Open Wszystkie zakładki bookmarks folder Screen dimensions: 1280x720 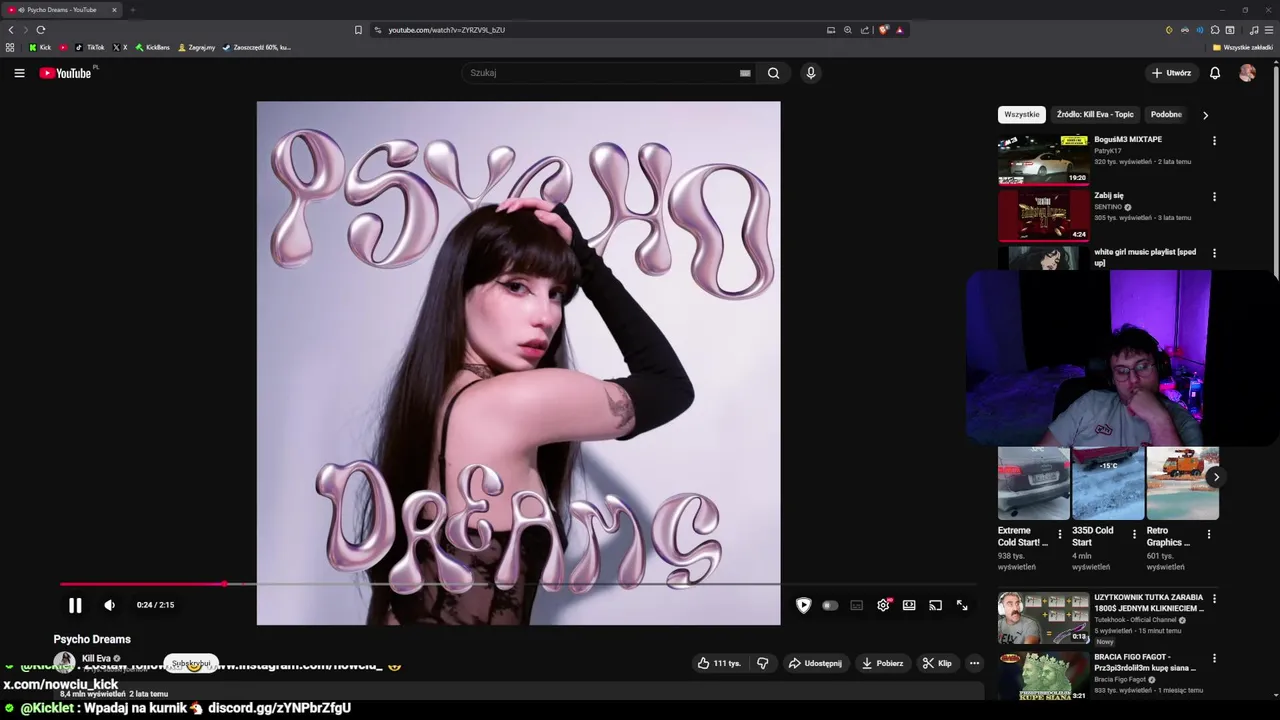coord(1242,47)
